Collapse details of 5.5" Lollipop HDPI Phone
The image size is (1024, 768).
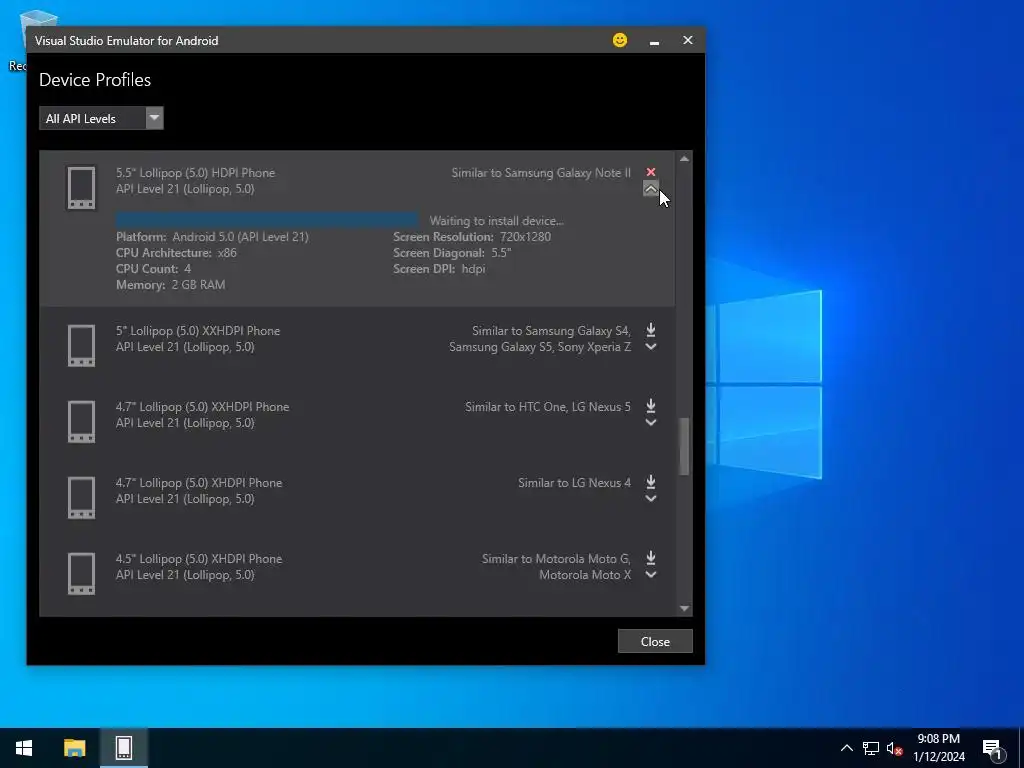coord(650,189)
